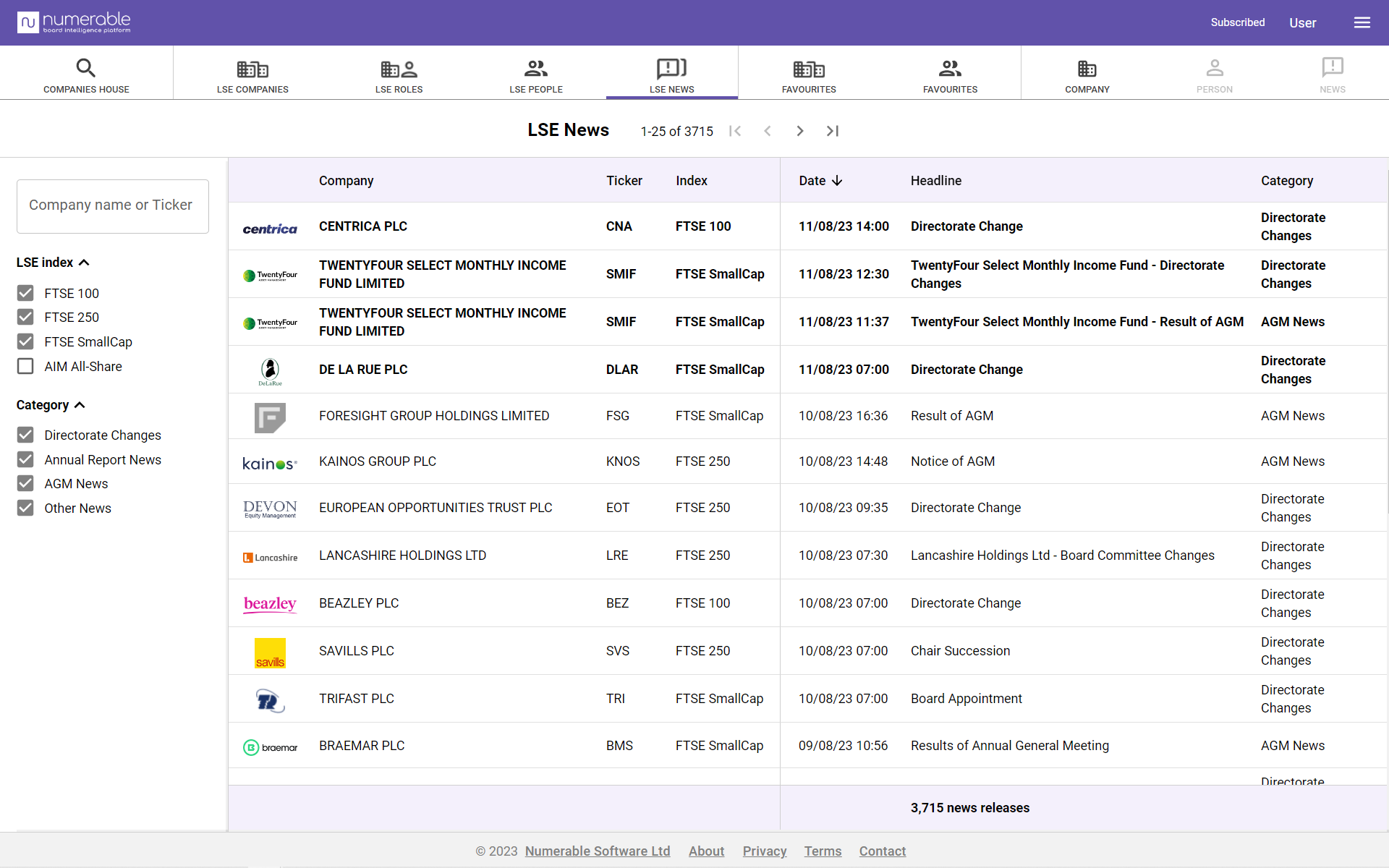Uncheck the FTSE 250 filter
This screenshot has height=868, width=1389.
(25, 317)
